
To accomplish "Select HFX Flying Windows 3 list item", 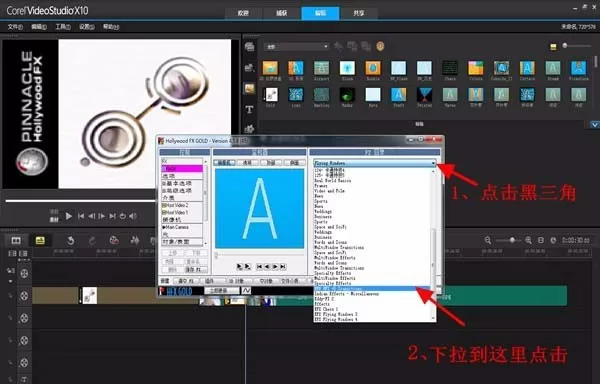I will coord(336,314).
